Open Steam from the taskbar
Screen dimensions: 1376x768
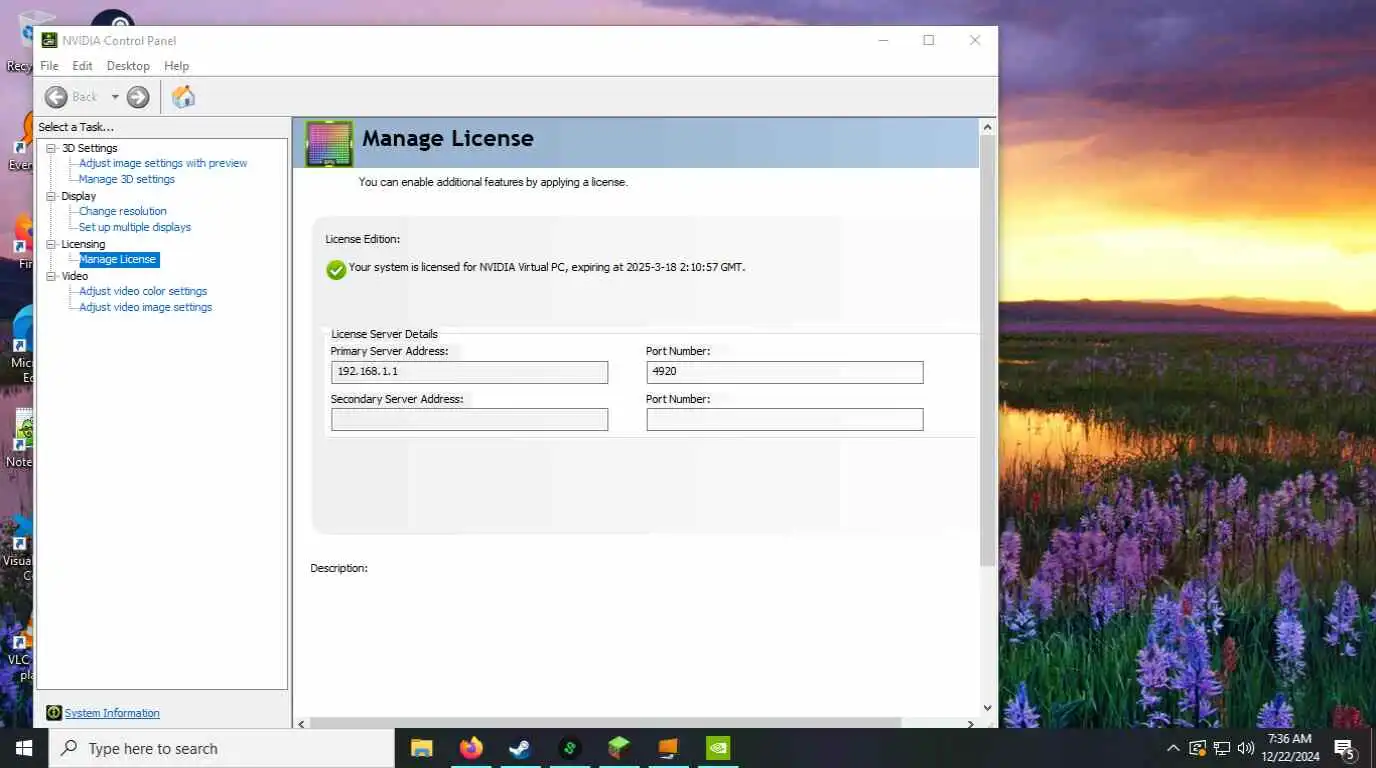pos(520,748)
